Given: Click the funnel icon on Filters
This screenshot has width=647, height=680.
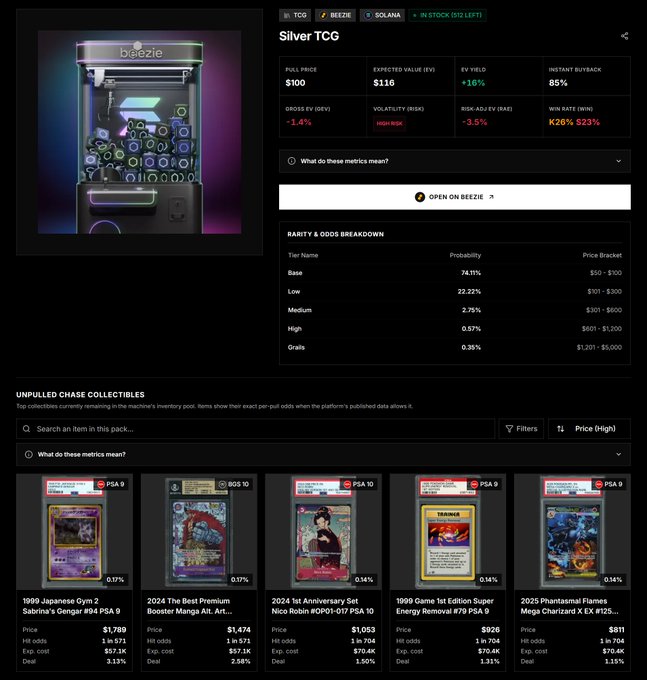Looking at the screenshot, I should [x=509, y=428].
